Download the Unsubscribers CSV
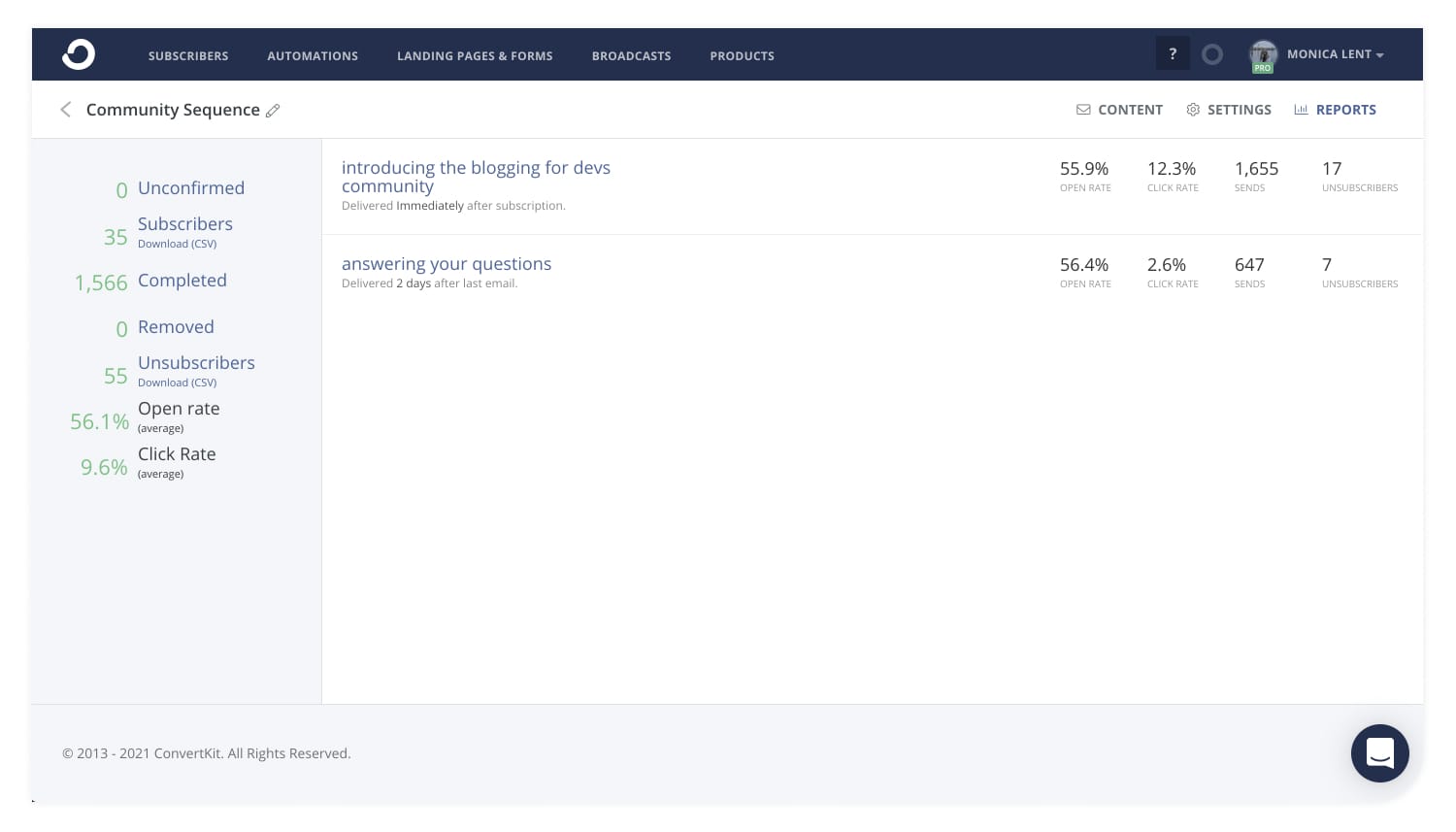Screen dimensions: 1456x832 (177, 383)
